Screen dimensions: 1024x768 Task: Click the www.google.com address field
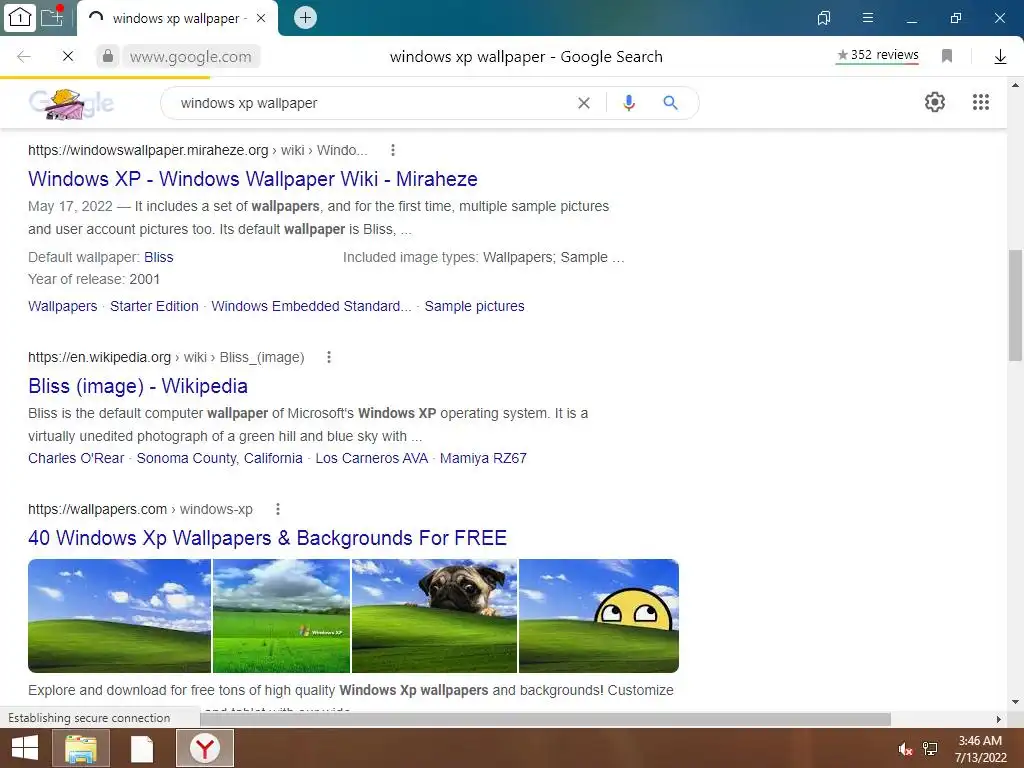point(191,57)
